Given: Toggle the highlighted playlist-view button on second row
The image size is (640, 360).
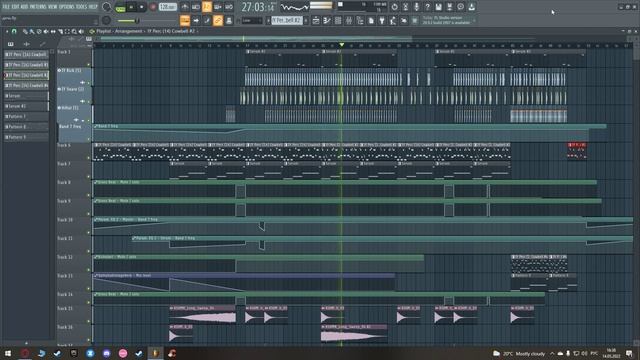Looking at the screenshot, I should (x=185, y=20).
